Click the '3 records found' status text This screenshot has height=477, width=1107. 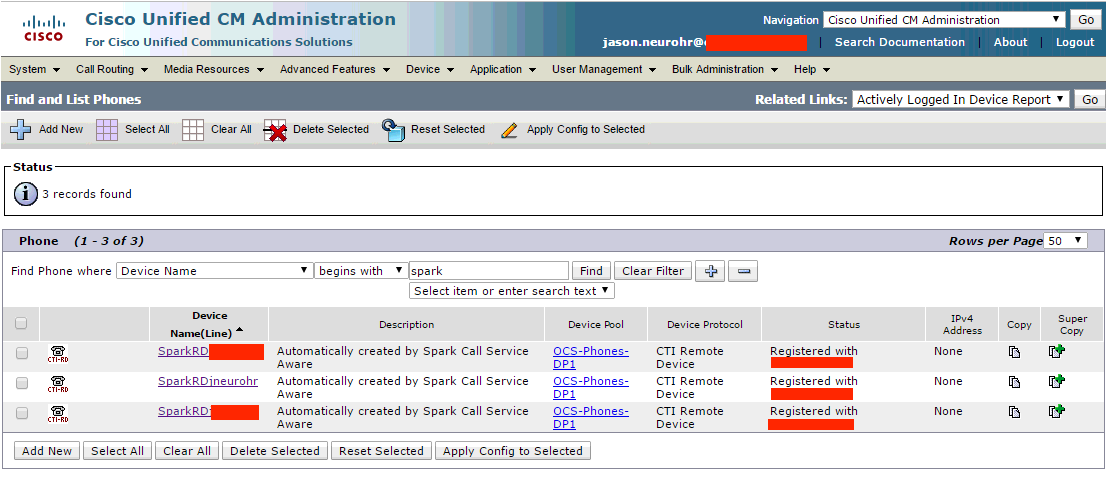87,194
